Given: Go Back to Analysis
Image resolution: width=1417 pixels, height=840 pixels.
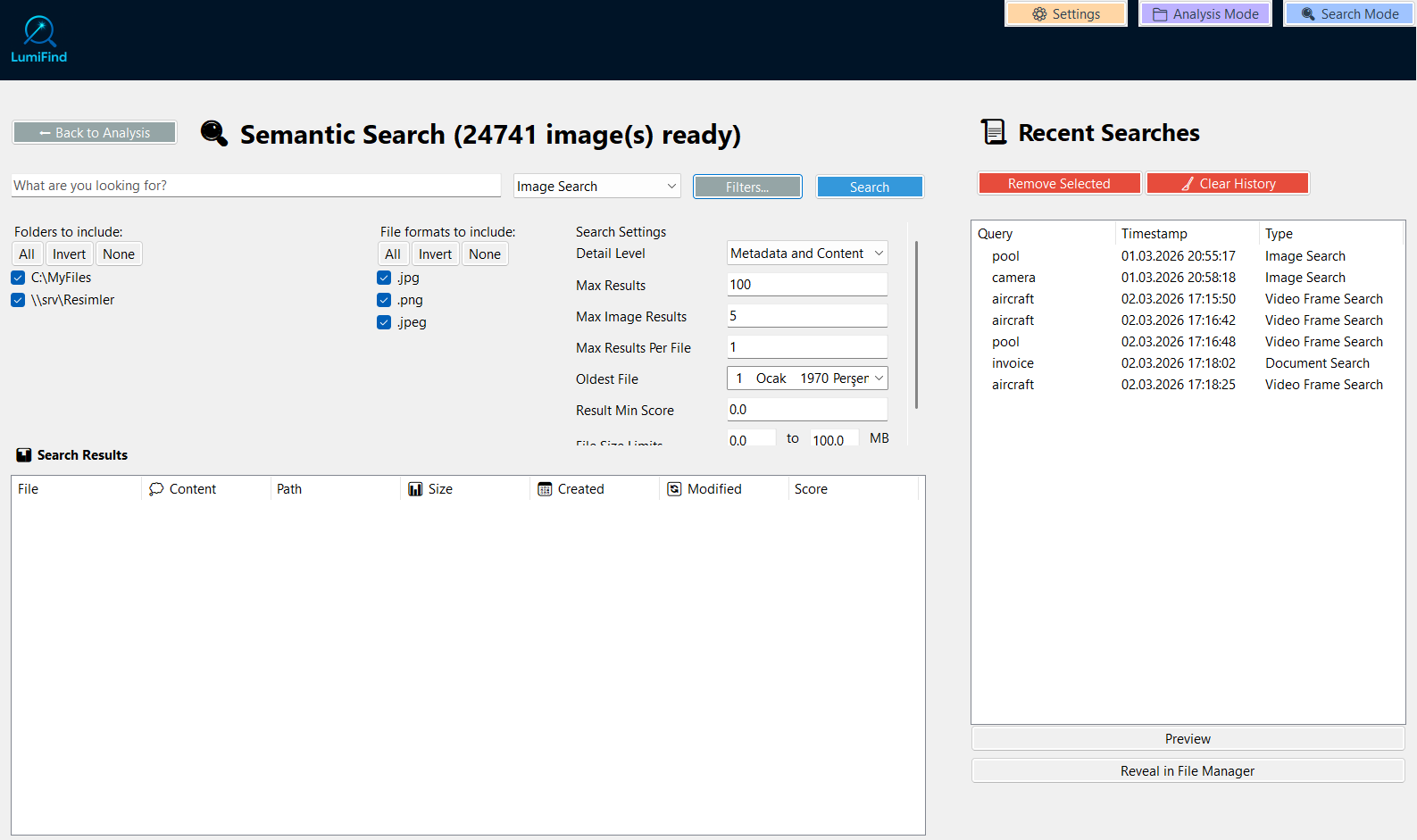Looking at the screenshot, I should [x=95, y=133].
